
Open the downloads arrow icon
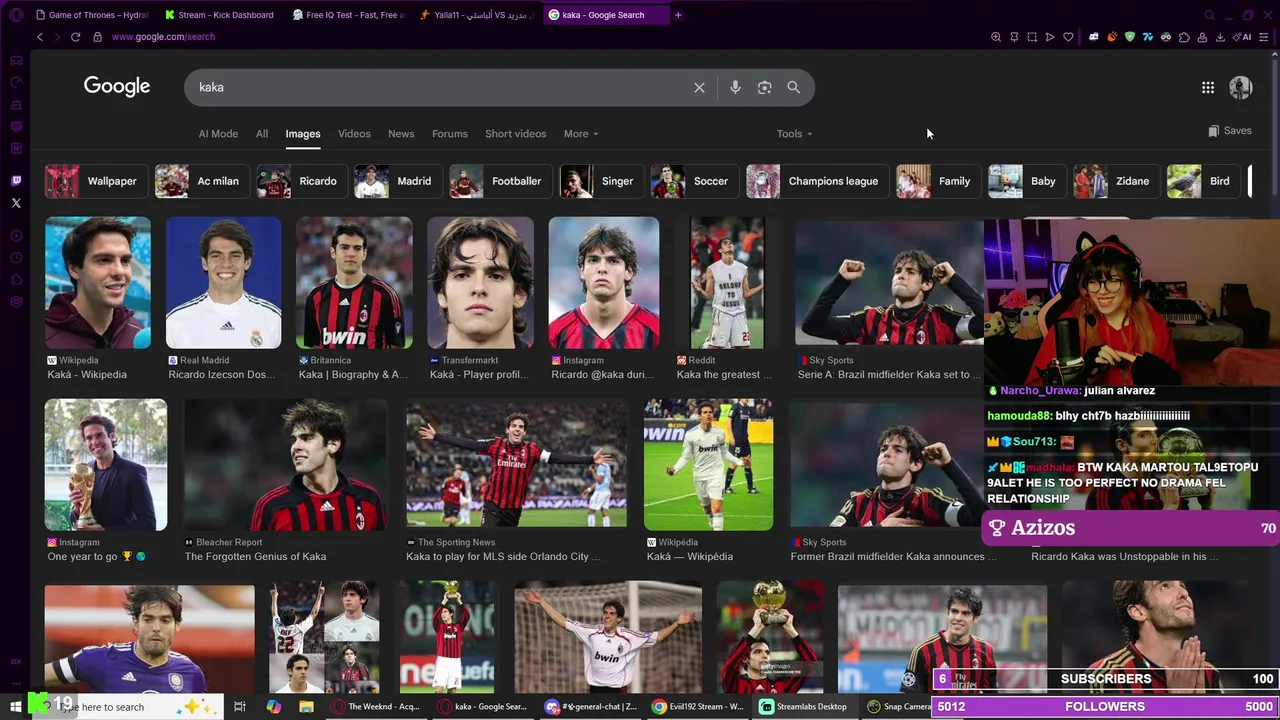pyautogui.click(x=1220, y=37)
